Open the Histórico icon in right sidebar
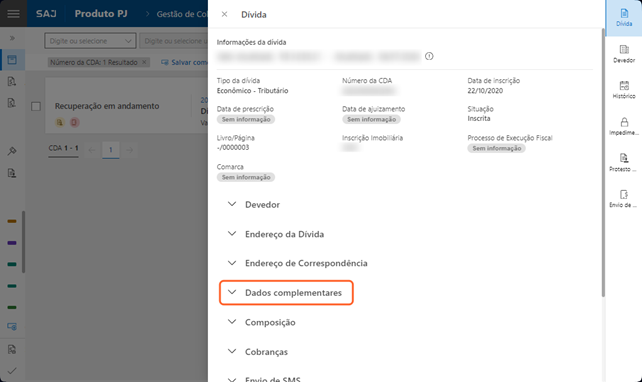642x382 pixels. click(x=624, y=90)
